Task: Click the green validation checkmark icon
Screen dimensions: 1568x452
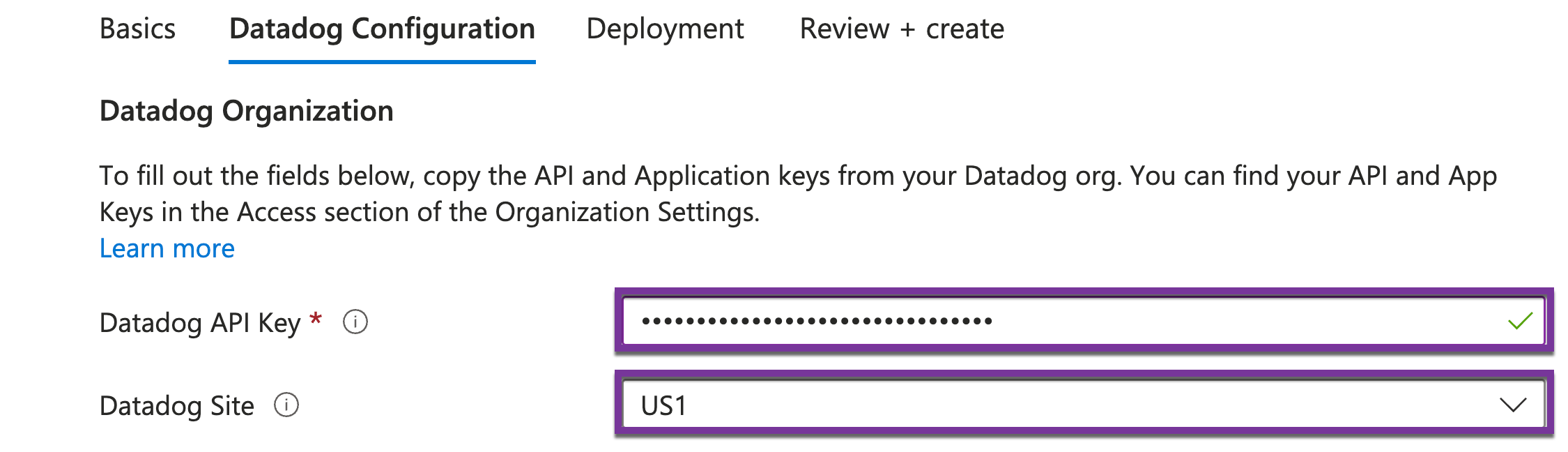Action: [1520, 321]
